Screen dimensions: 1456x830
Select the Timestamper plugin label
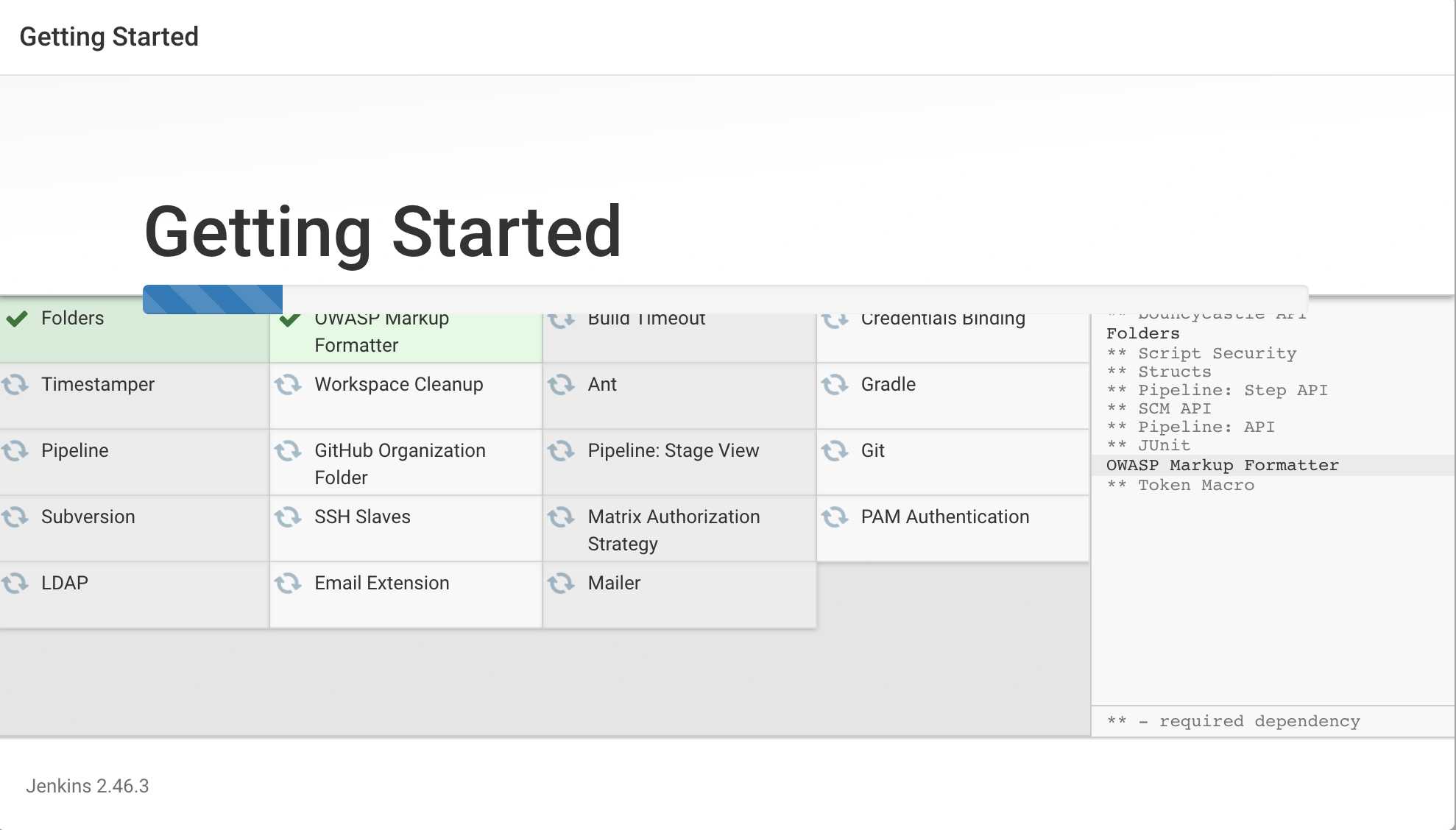point(98,384)
